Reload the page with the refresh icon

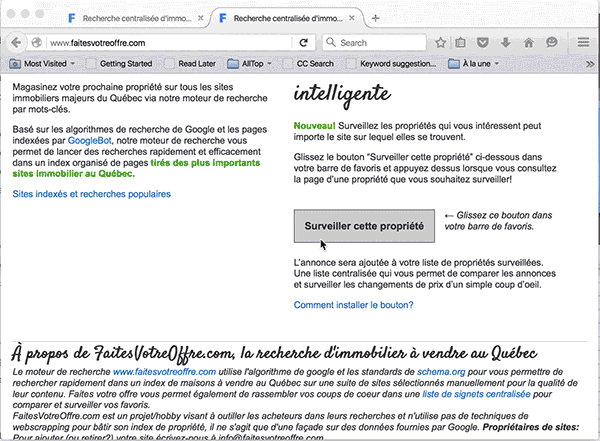click(x=304, y=43)
